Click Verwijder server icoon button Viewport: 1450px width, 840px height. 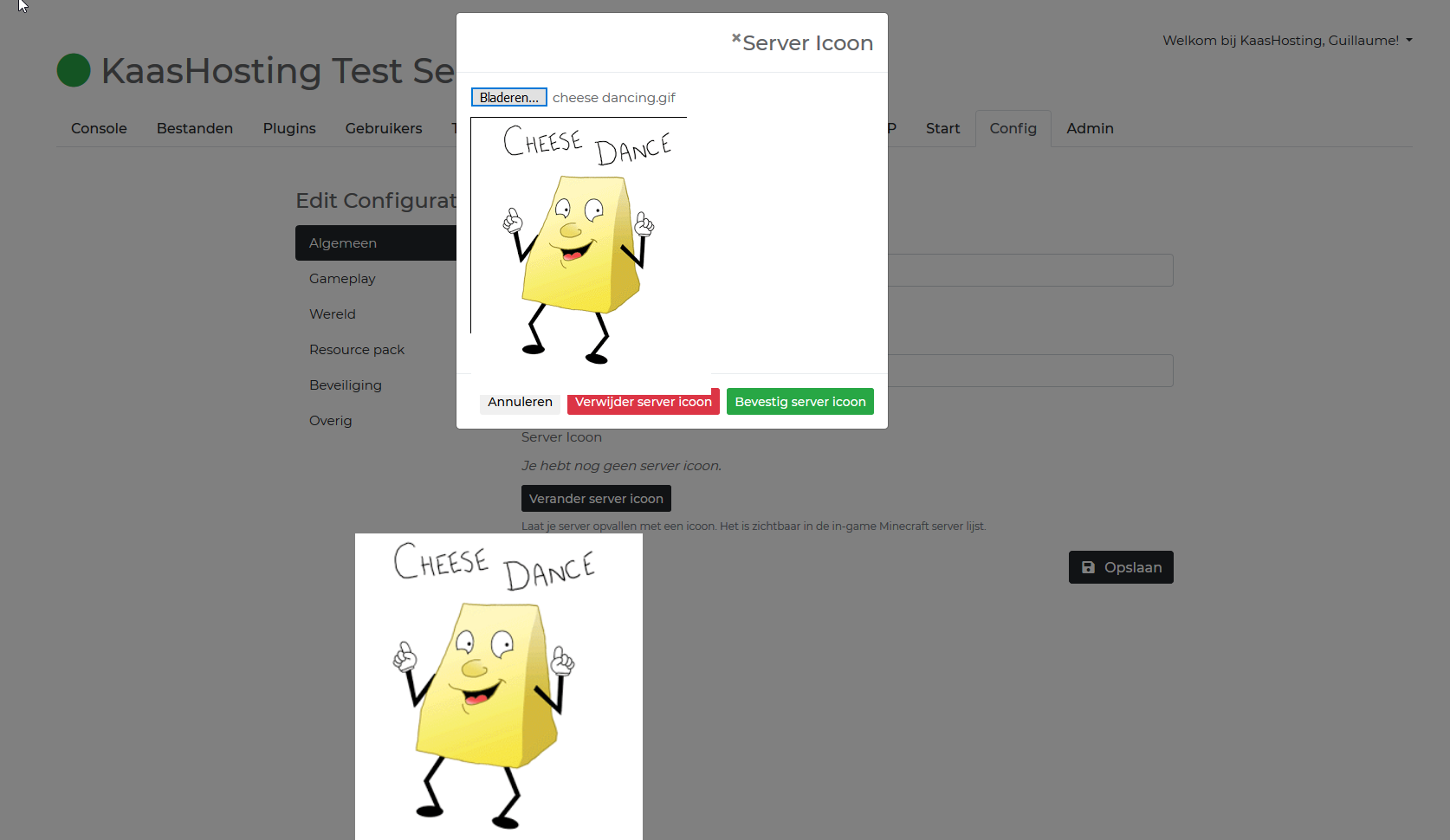point(643,402)
